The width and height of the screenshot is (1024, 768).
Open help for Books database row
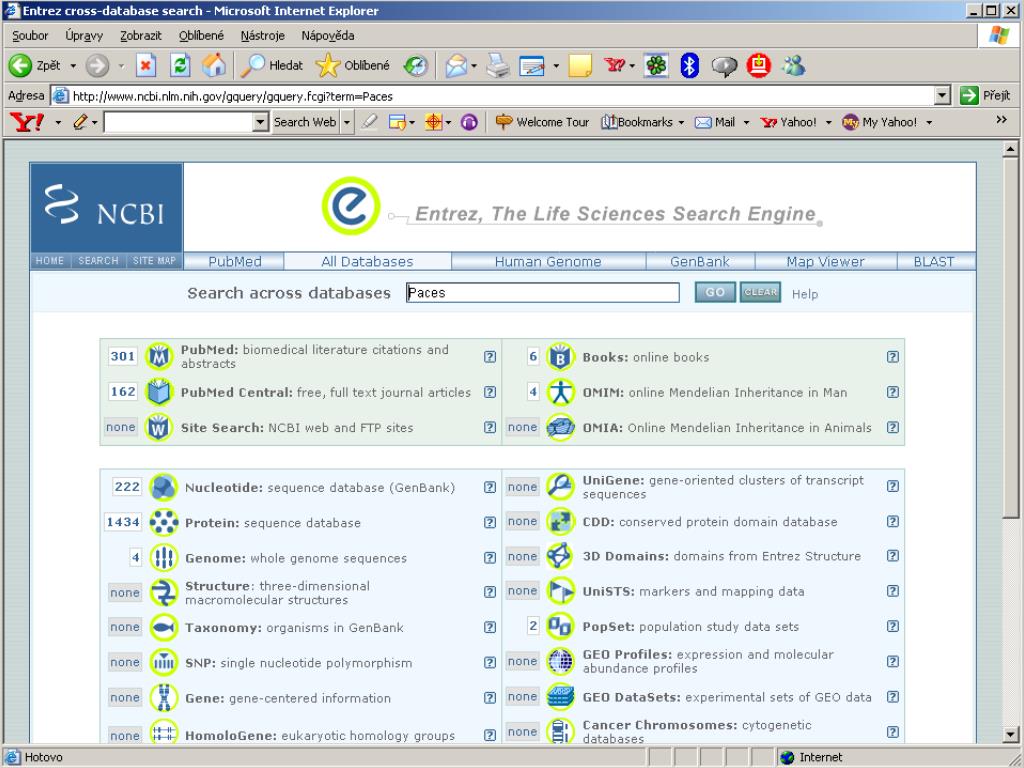pos(893,357)
